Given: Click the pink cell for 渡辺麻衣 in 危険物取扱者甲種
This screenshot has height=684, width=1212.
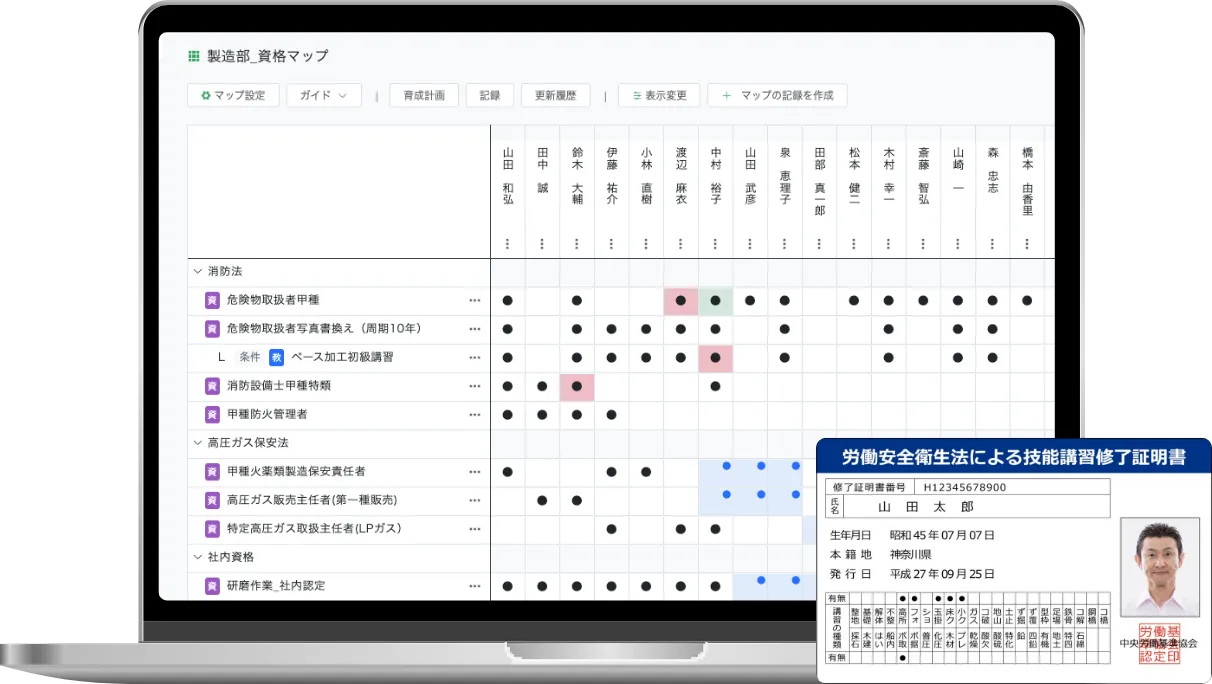Looking at the screenshot, I should click(681, 300).
